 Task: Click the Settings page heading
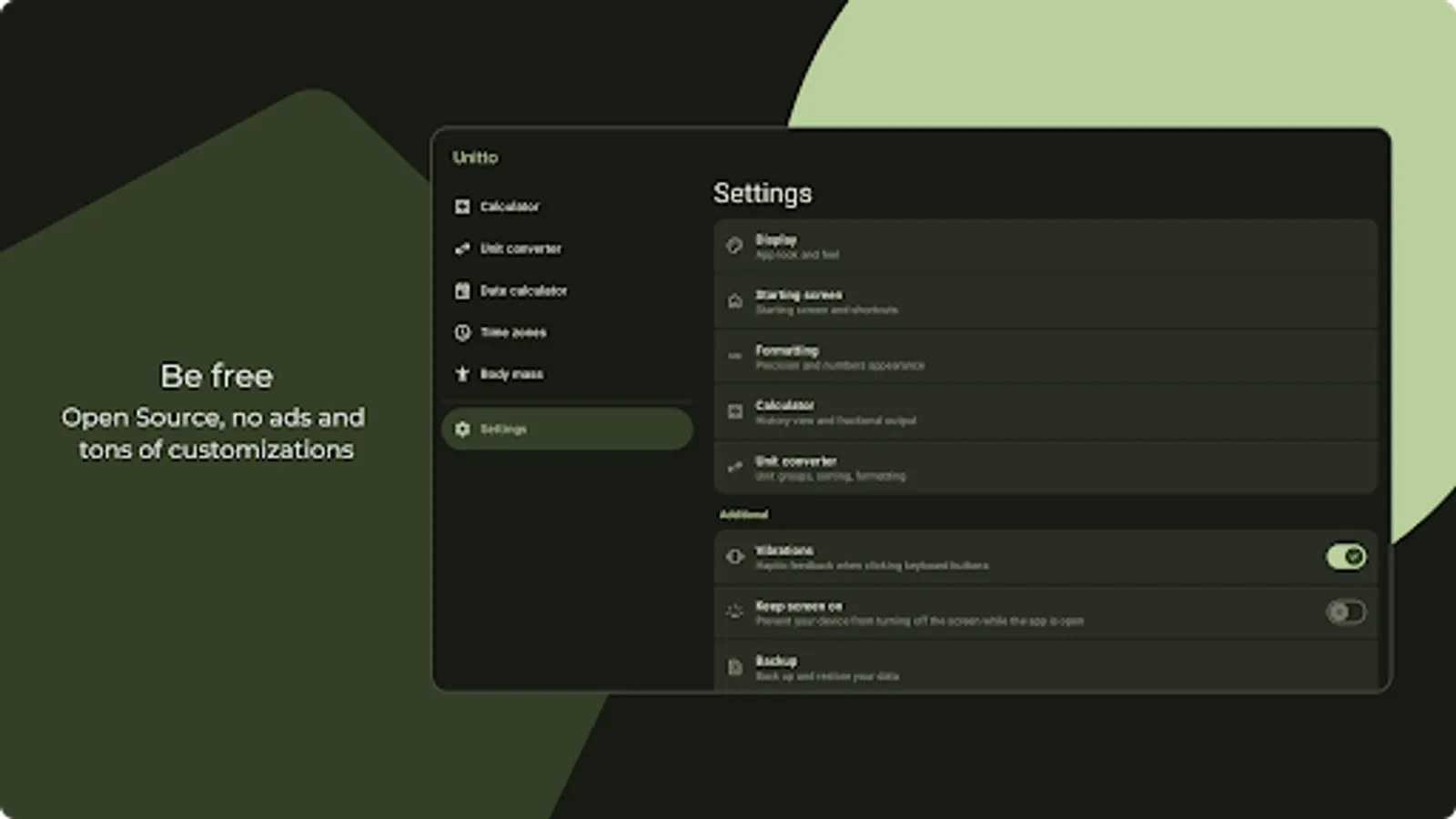point(763,193)
